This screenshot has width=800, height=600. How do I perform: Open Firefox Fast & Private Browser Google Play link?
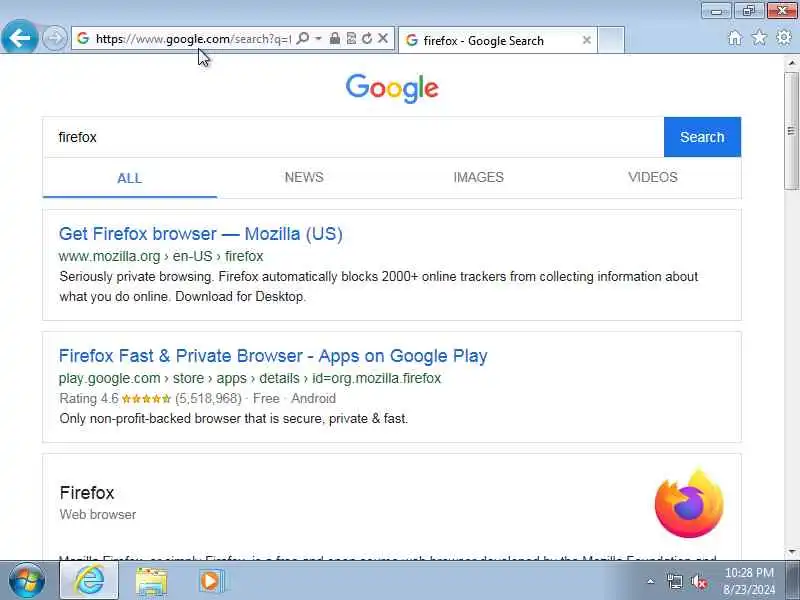click(x=273, y=356)
